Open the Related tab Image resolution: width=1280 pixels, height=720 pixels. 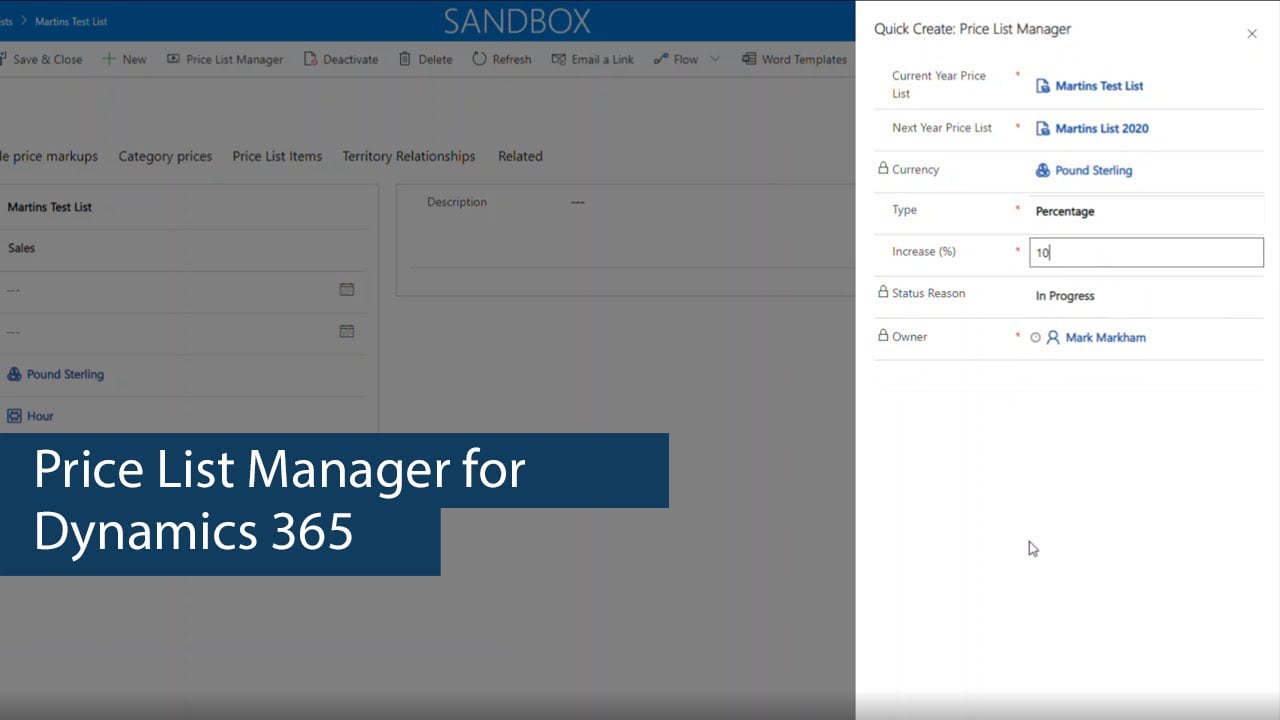[520, 156]
